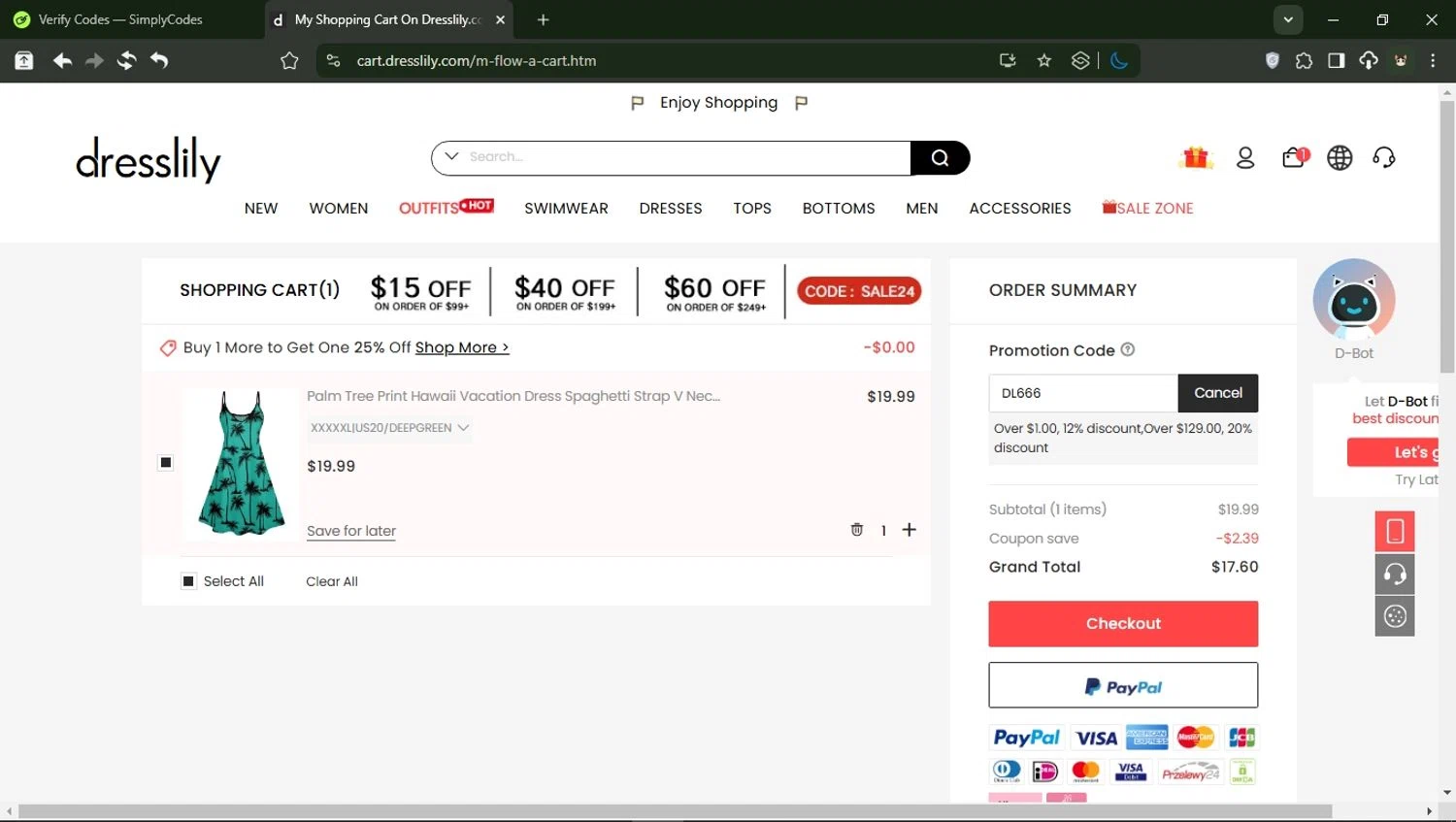Open the WOMEN menu
Viewport: 1456px width, 822px height.
pyautogui.click(x=339, y=209)
